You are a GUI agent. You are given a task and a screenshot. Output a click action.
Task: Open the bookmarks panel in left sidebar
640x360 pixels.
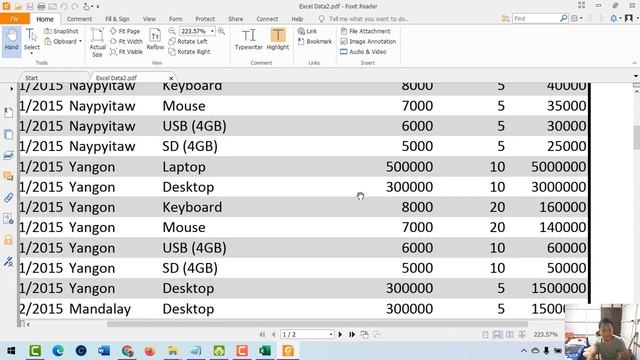(x=8, y=113)
